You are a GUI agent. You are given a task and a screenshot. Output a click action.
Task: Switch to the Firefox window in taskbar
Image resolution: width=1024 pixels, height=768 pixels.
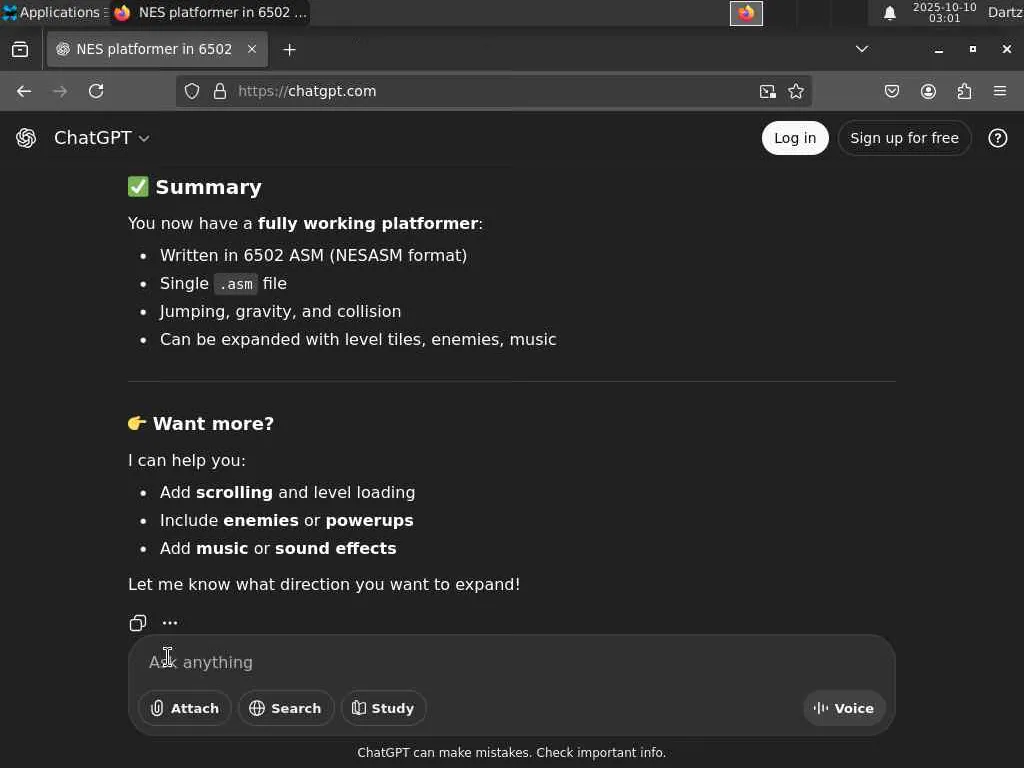pos(210,12)
